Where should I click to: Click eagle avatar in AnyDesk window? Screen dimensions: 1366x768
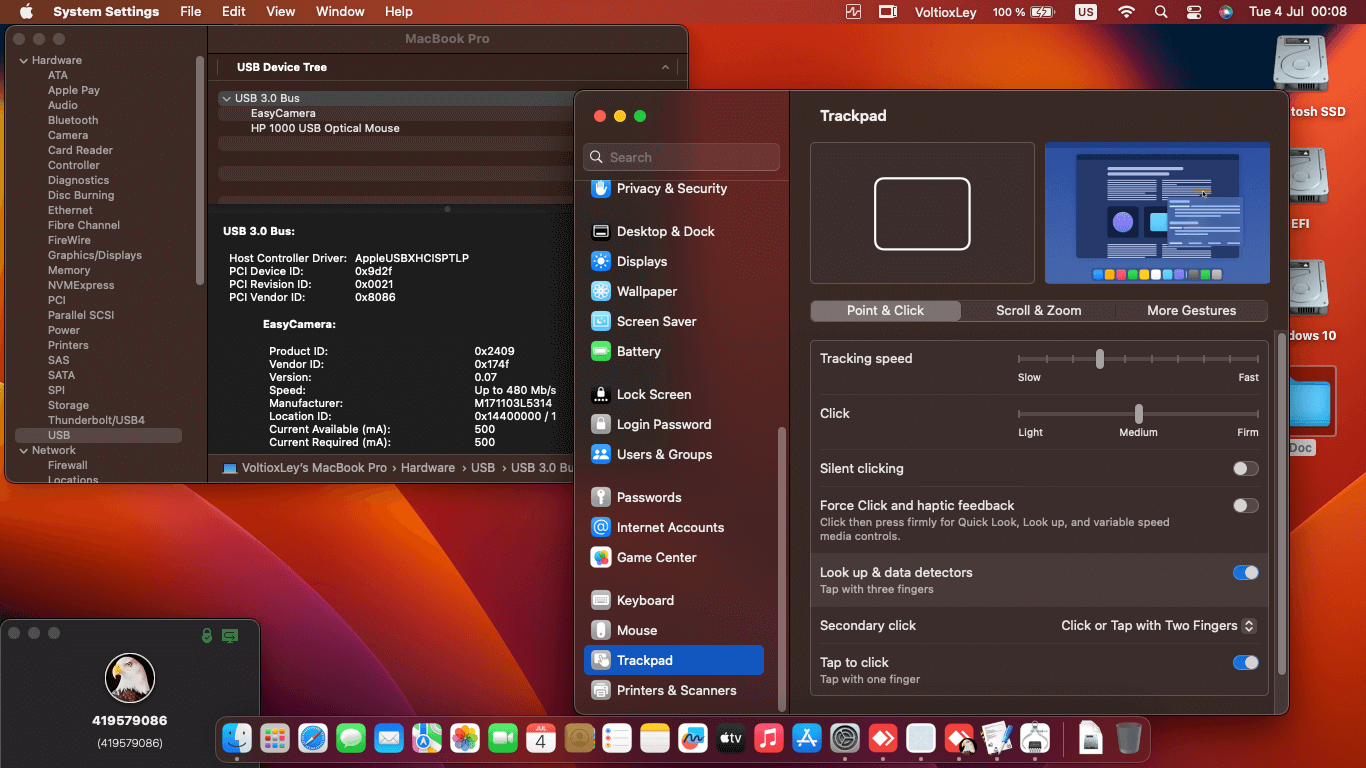130,678
